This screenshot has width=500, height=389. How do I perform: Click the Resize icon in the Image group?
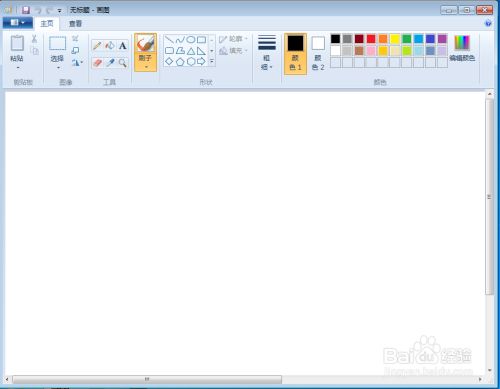(75, 50)
